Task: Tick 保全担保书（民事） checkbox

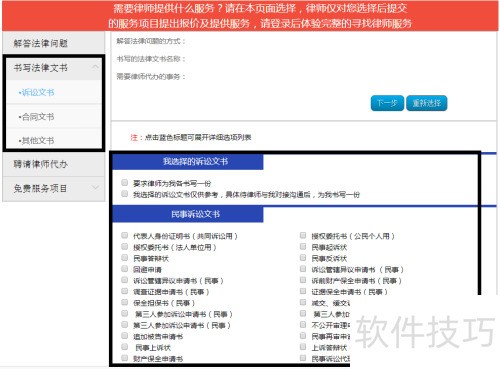Action: [x=125, y=302]
